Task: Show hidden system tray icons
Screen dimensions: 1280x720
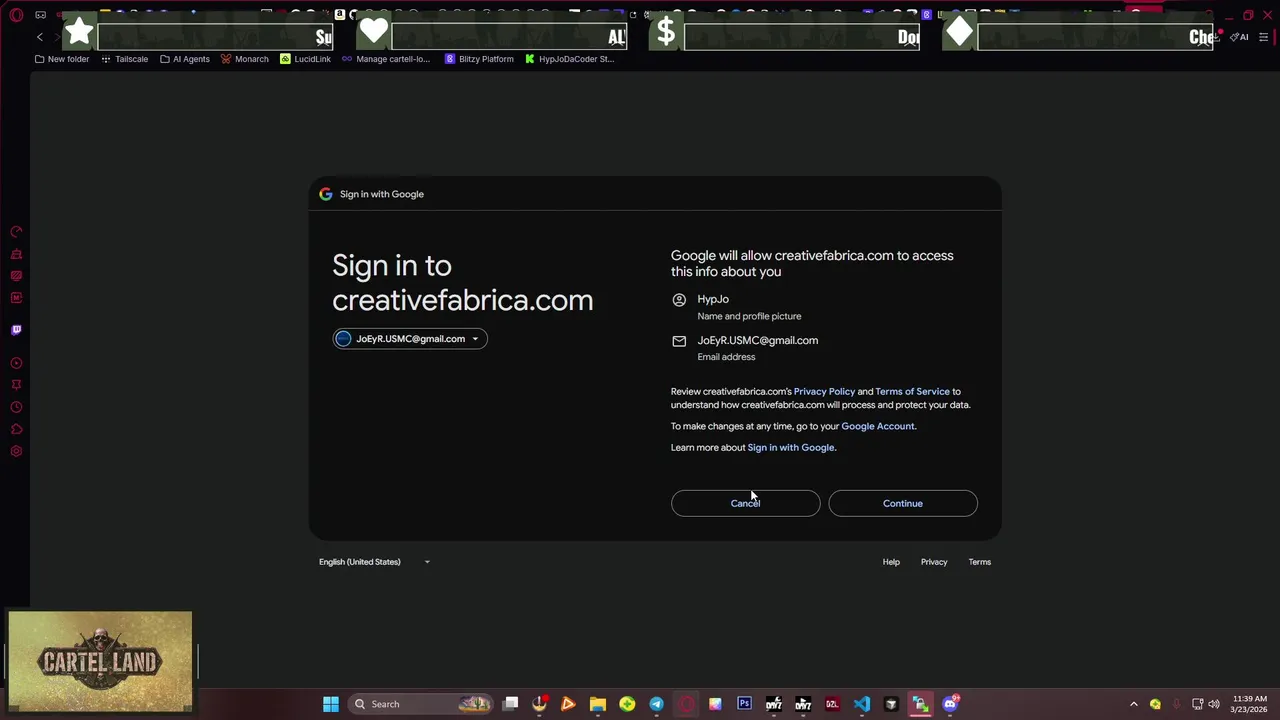Action: coord(1133,704)
